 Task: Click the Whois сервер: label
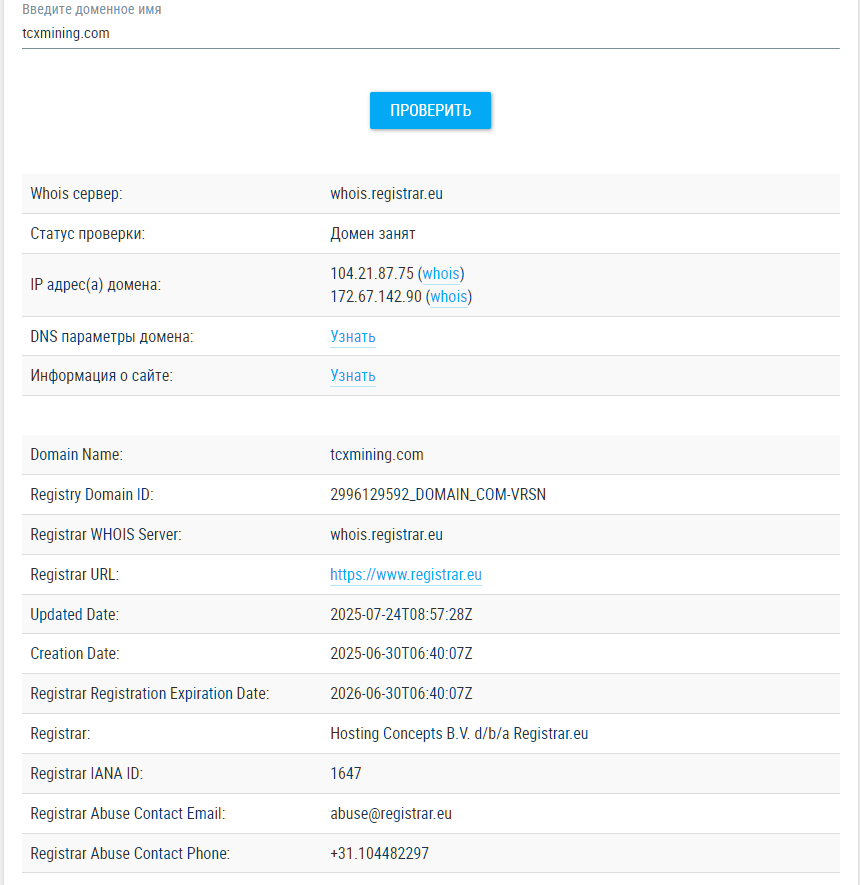(x=76, y=194)
